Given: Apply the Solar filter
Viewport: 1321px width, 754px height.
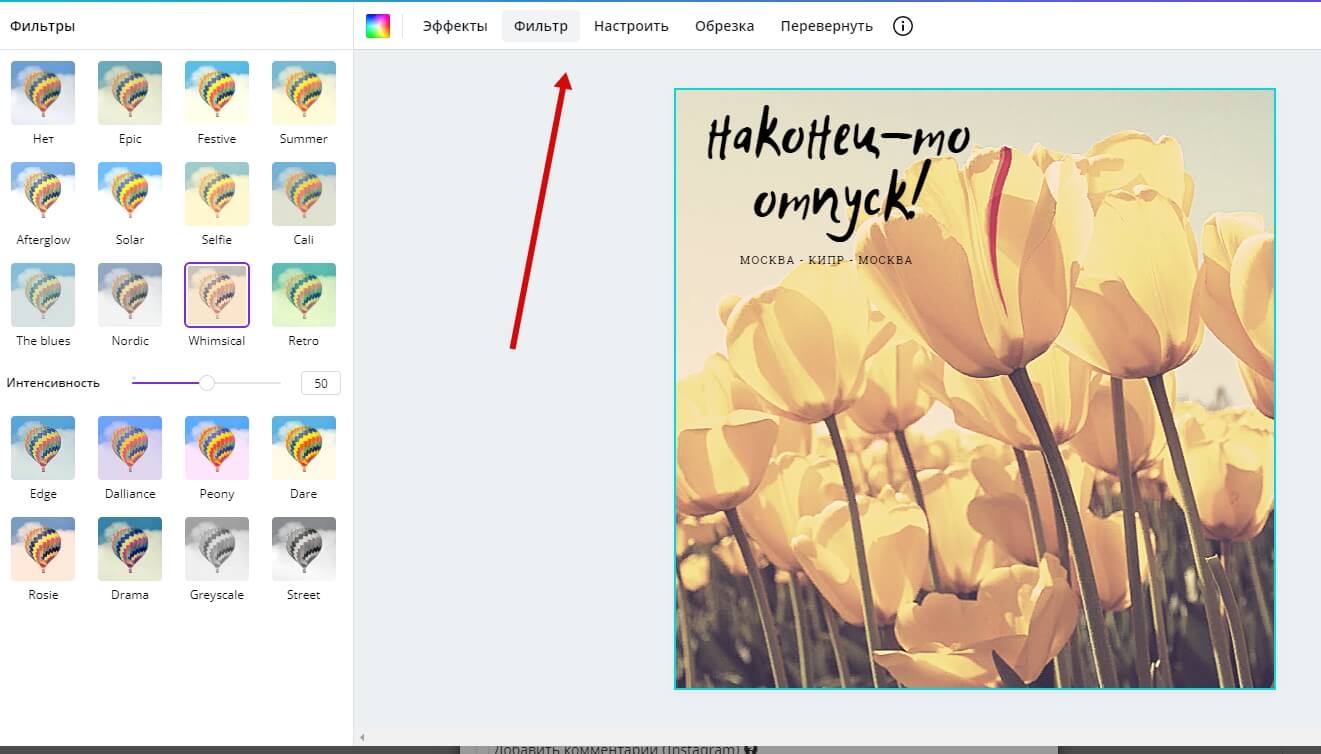Looking at the screenshot, I should click(x=130, y=194).
